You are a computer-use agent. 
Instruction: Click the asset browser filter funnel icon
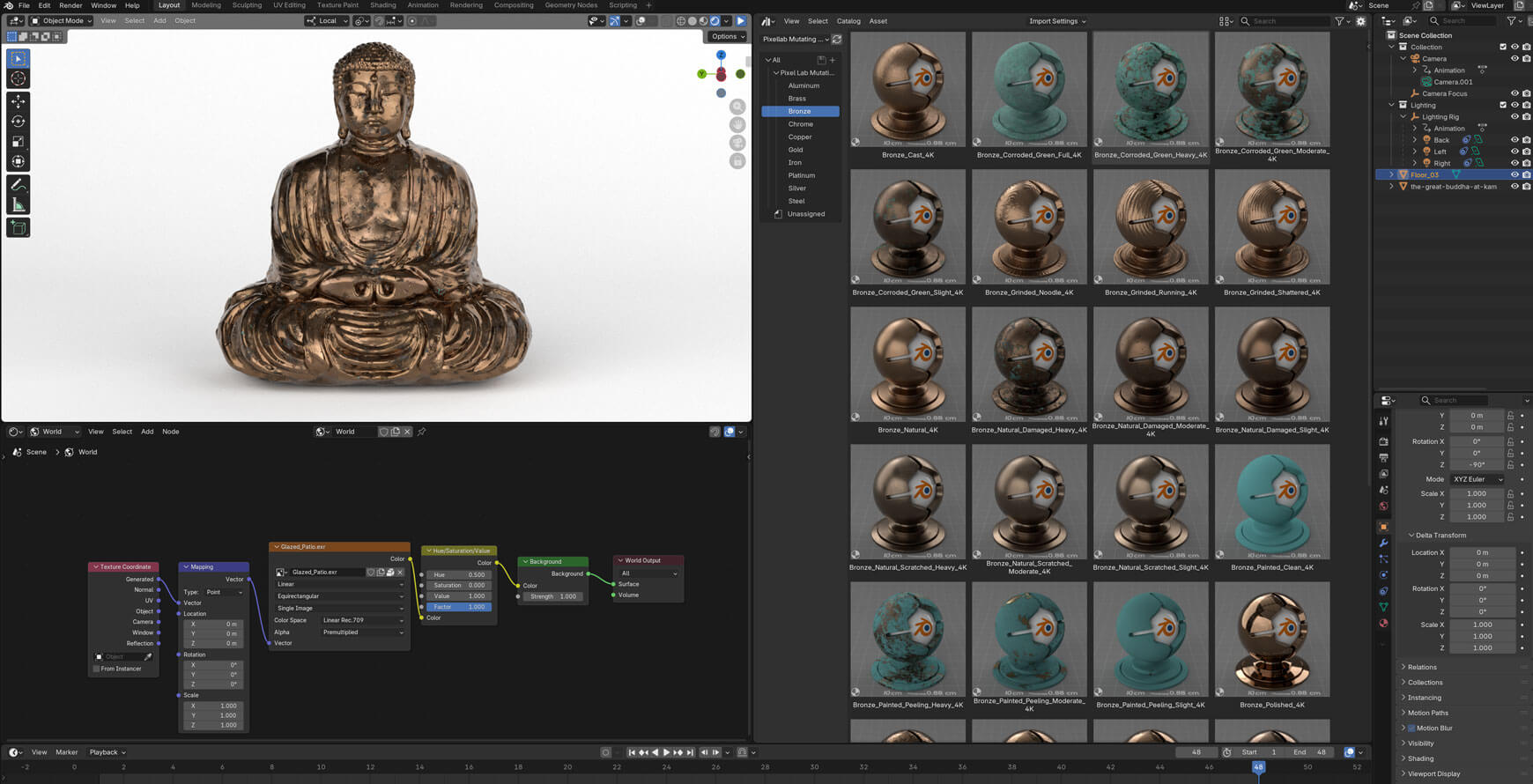coord(1339,21)
